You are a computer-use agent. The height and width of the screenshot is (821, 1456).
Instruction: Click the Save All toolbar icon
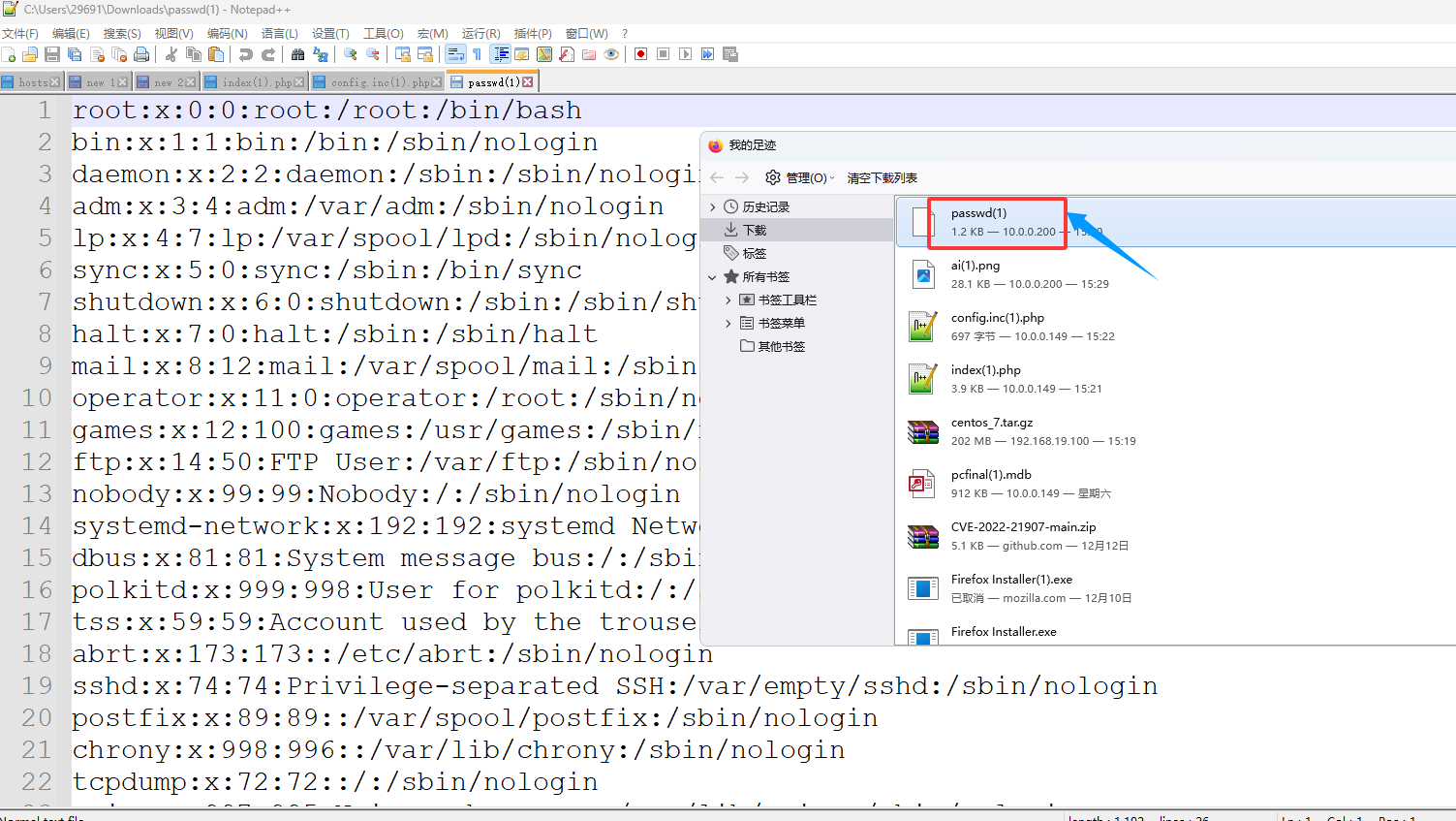(75, 54)
